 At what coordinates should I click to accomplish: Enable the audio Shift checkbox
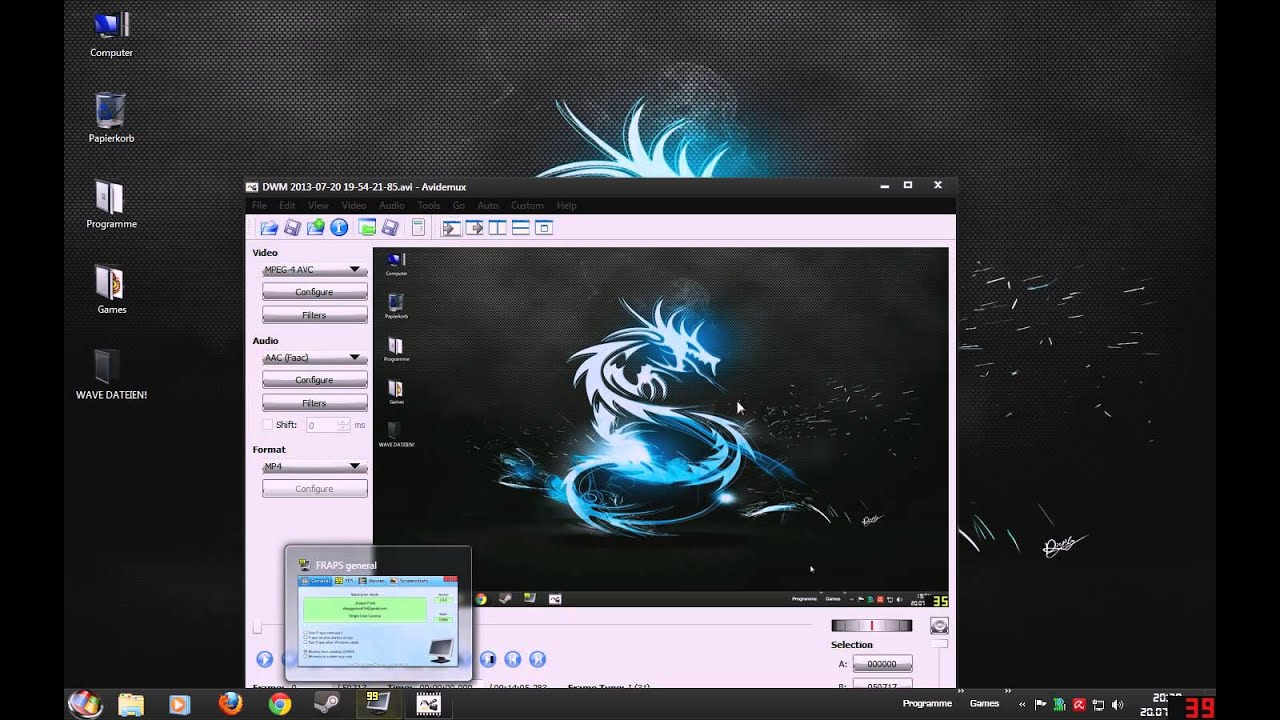267,425
